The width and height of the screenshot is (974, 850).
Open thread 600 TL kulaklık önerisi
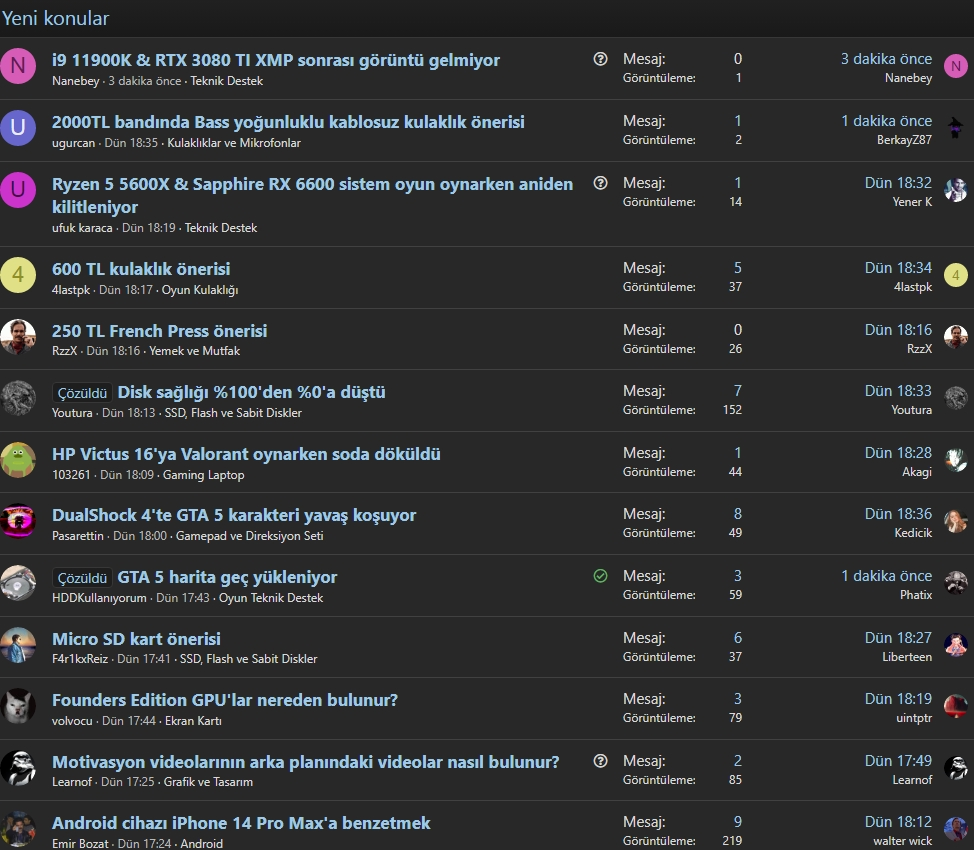point(141,269)
